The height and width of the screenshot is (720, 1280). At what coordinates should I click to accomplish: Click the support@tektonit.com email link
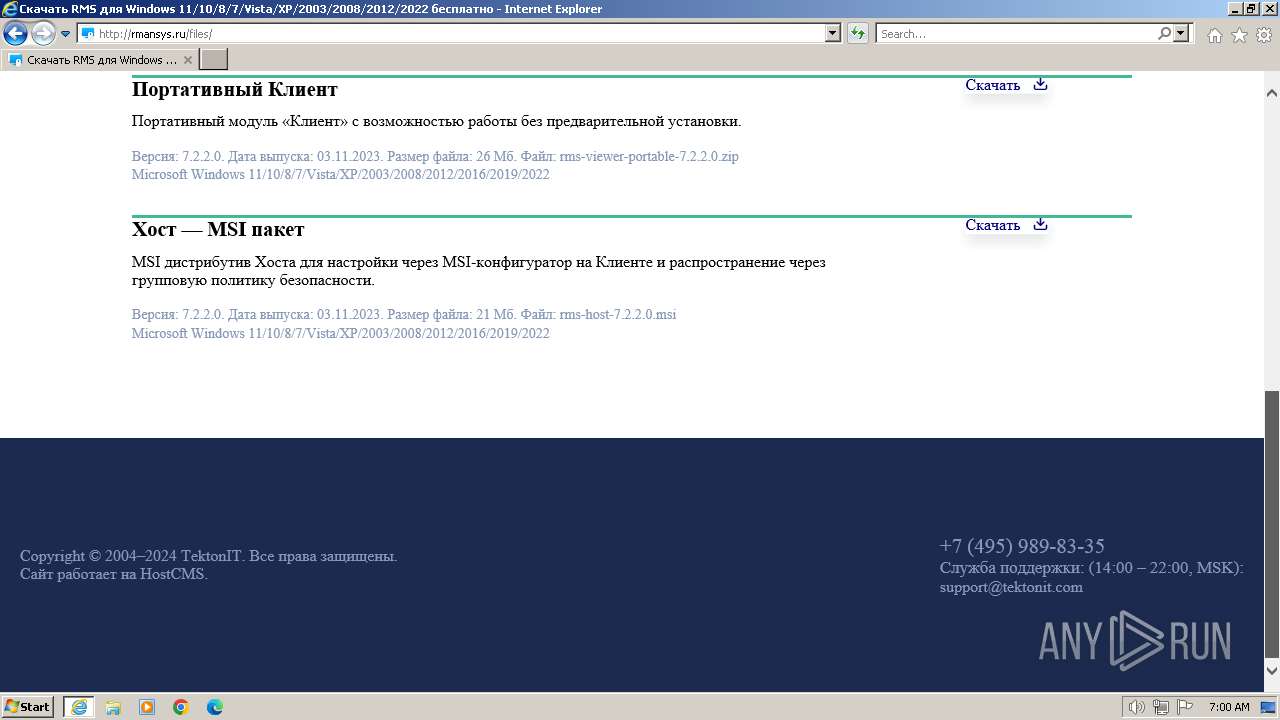coord(1011,587)
